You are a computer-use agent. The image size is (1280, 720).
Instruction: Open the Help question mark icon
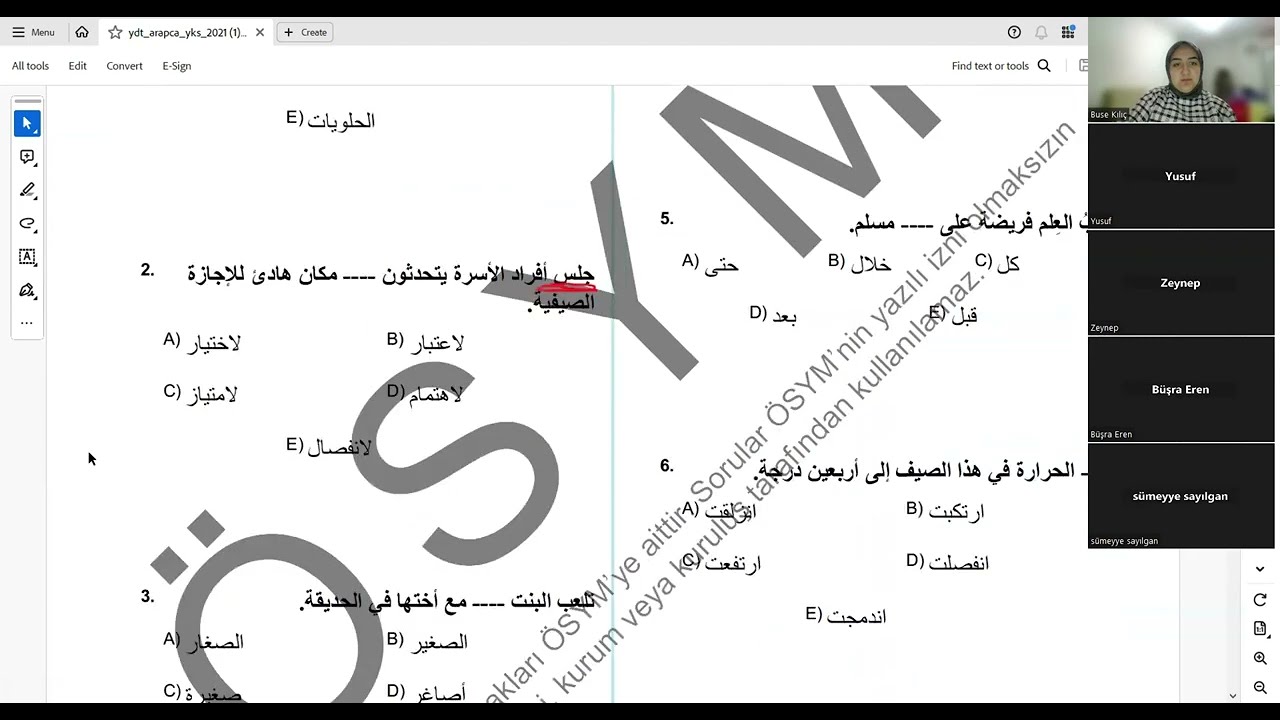pos(1014,32)
